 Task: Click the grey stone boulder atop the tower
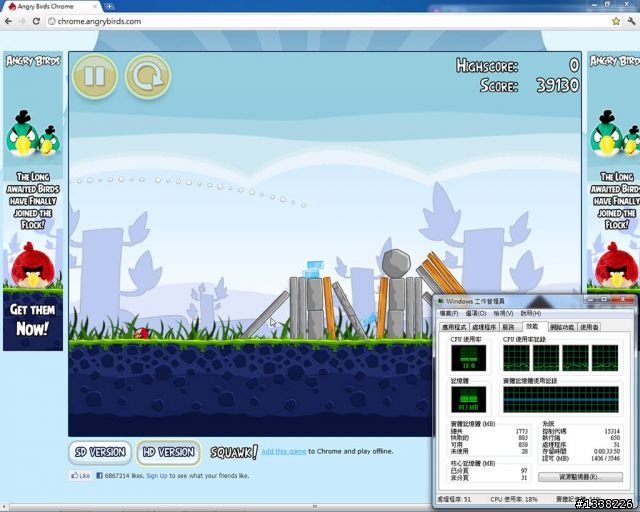pyautogui.click(x=396, y=263)
